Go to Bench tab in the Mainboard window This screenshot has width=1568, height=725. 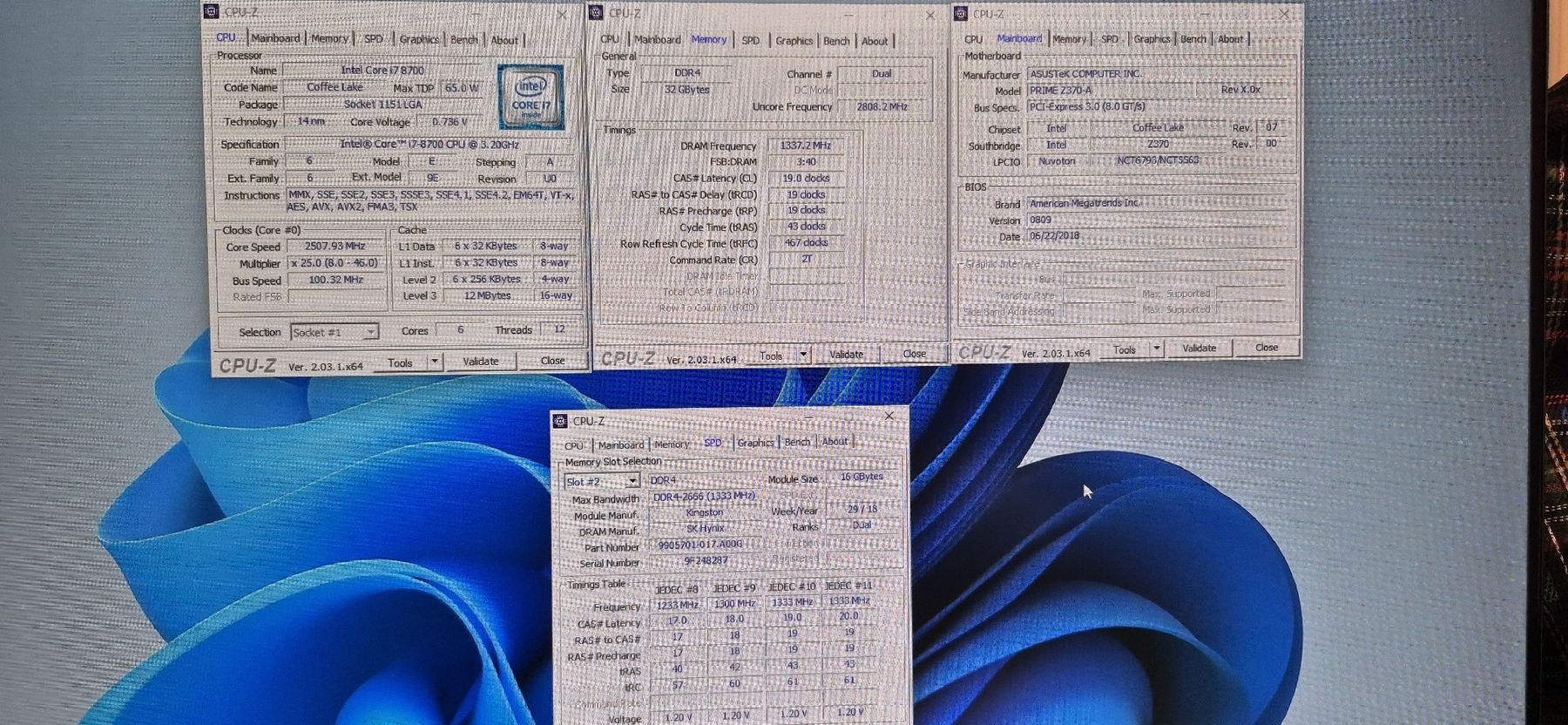coord(1193,39)
